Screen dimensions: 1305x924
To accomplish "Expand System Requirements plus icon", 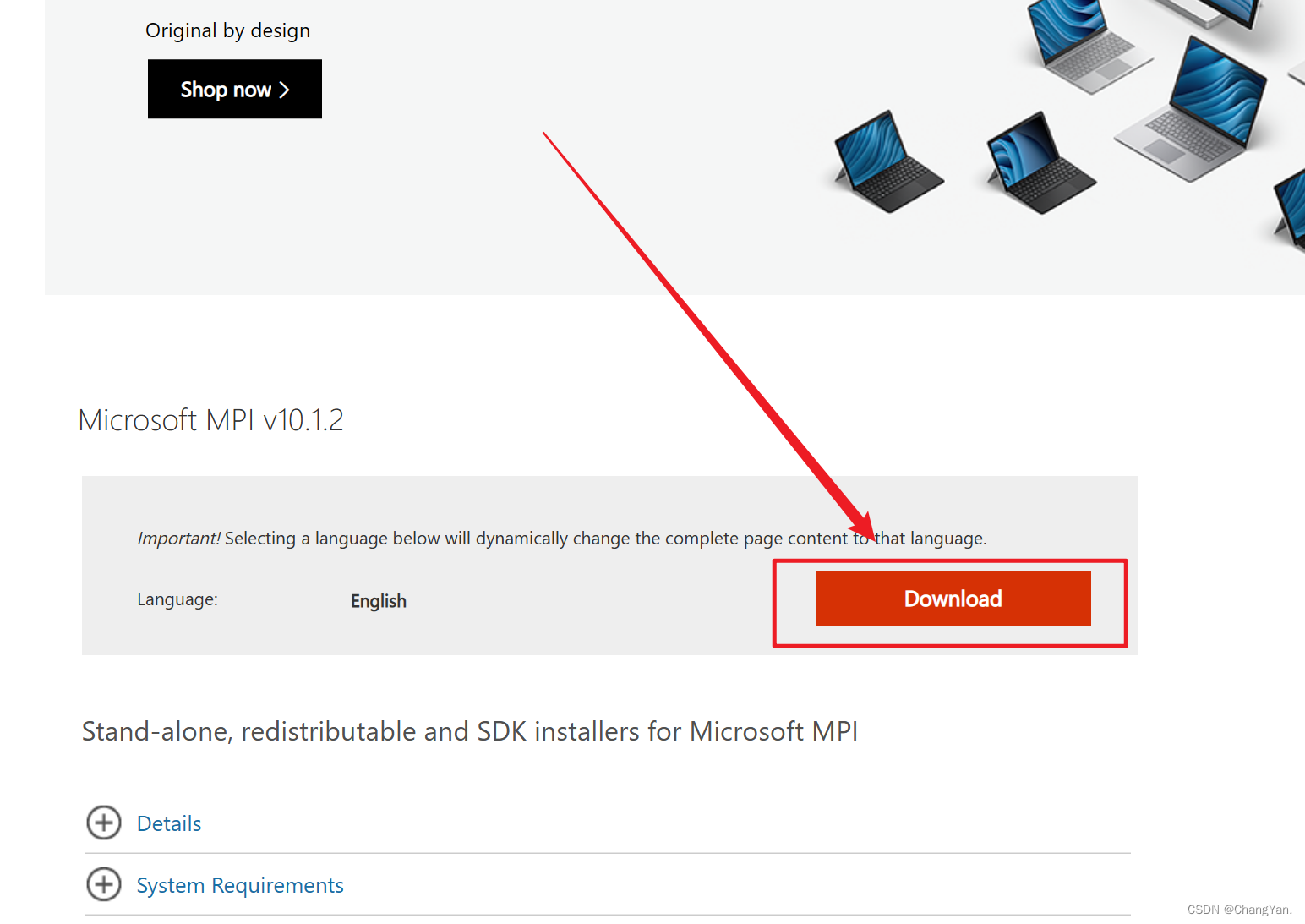I will [104, 884].
